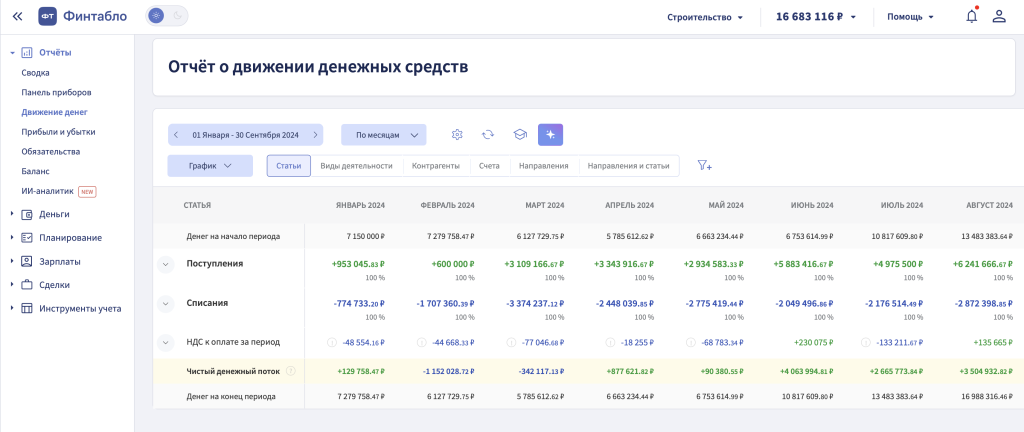Screen dimensions: 1024x432
Task: Click the Инструменты учета table icon
Action: point(27,308)
